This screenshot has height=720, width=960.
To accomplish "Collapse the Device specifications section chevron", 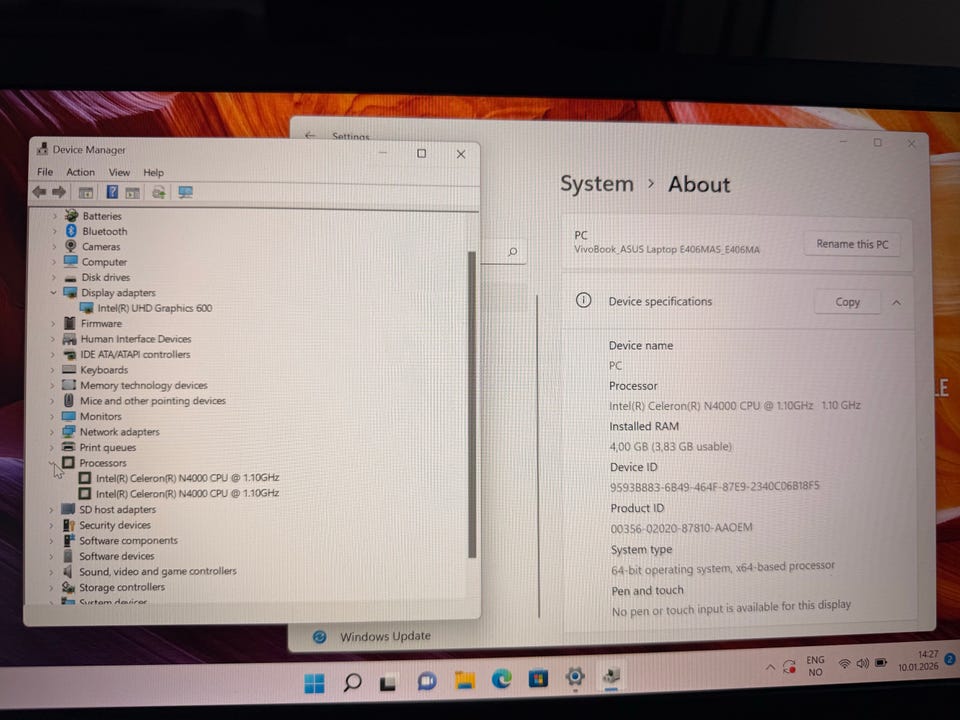I will 896,302.
